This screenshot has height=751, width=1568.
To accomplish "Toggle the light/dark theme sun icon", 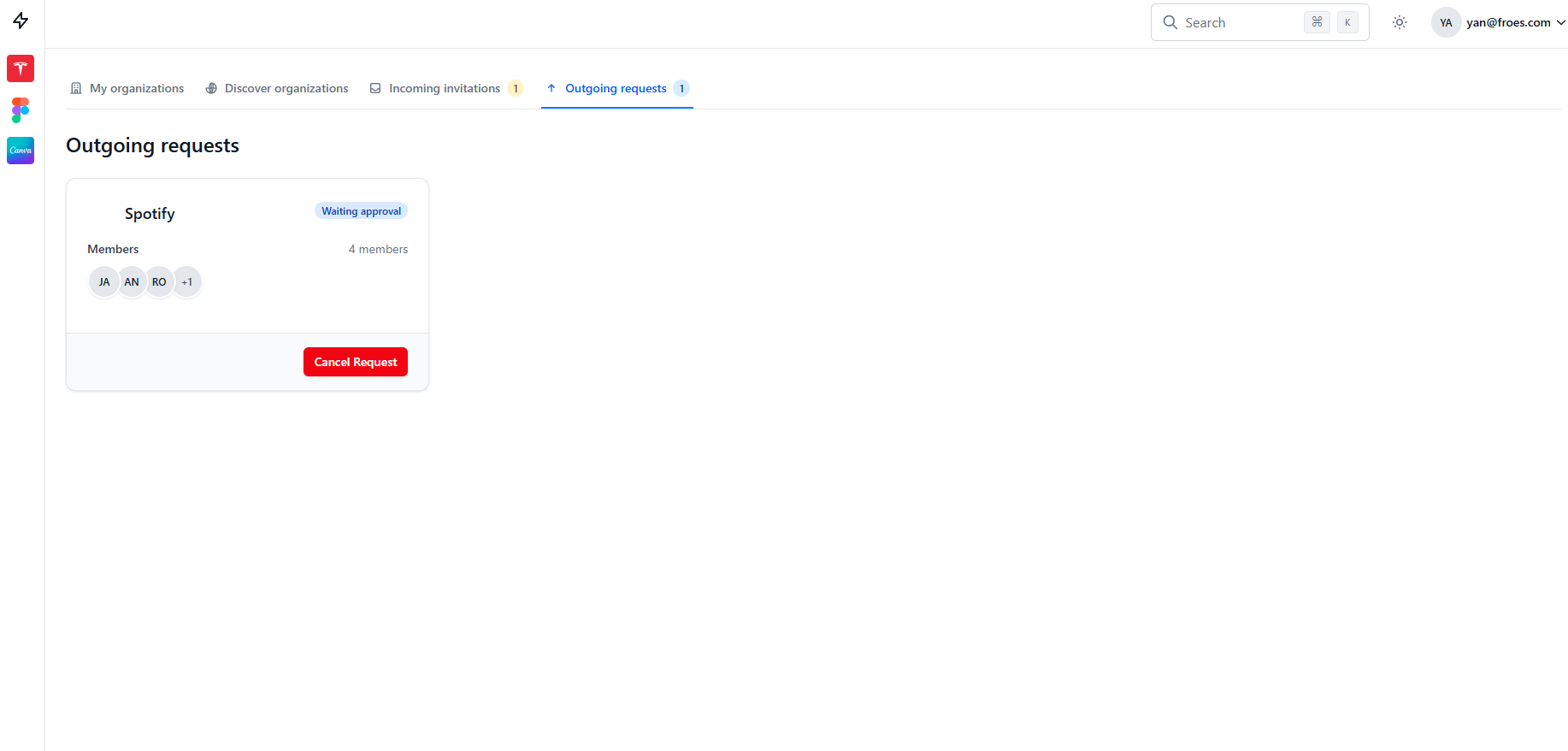I will (1400, 22).
